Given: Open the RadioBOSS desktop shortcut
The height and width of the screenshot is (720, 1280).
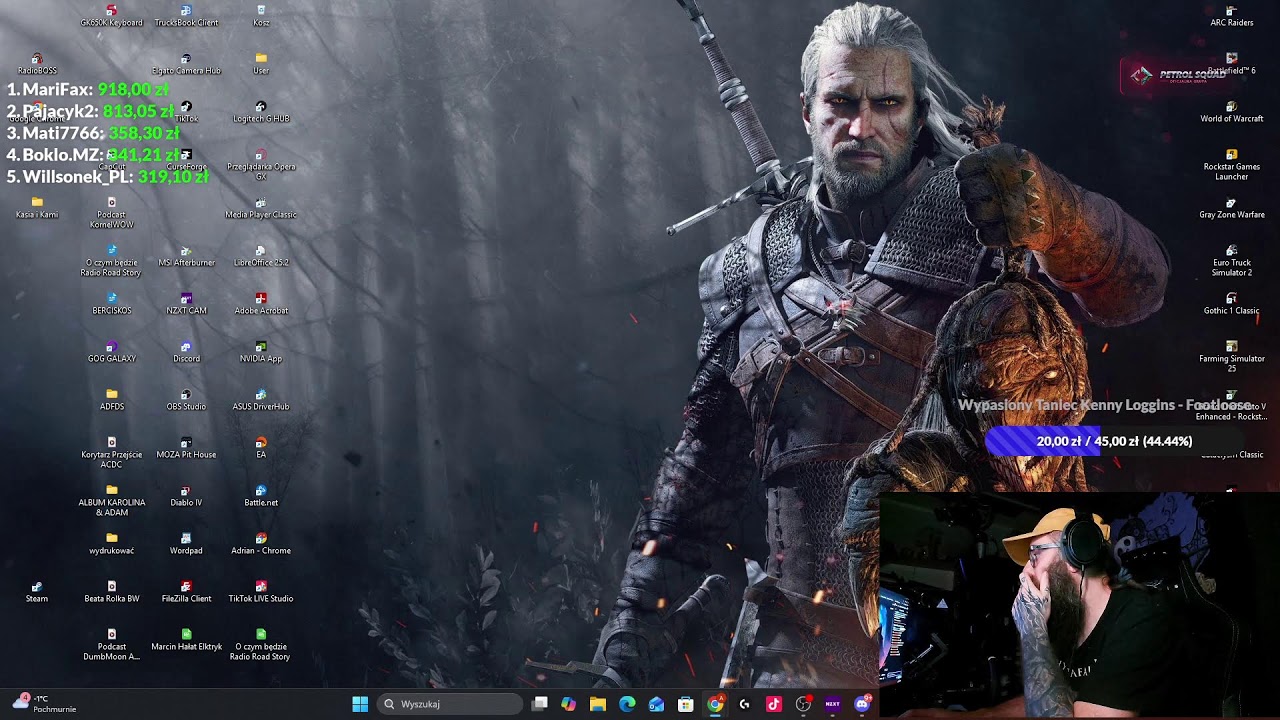Looking at the screenshot, I should pyautogui.click(x=37, y=64).
